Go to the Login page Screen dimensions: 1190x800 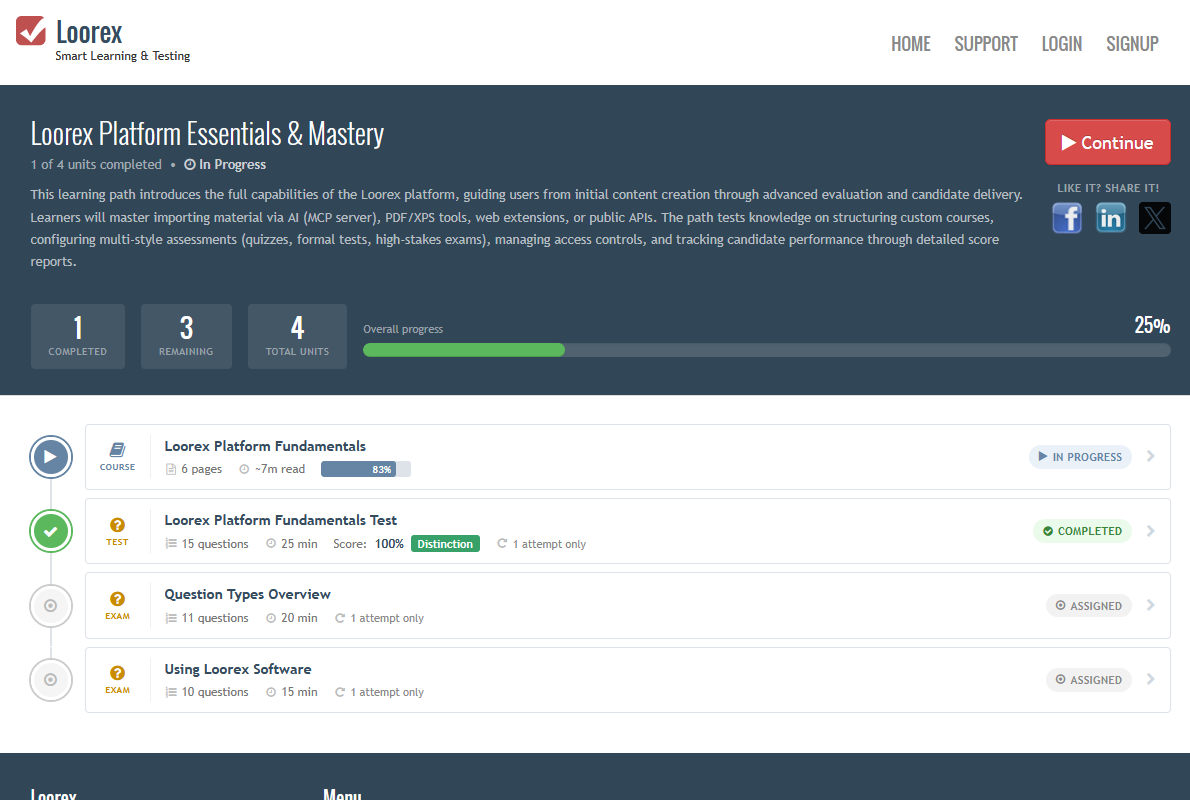pyautogui.click(x=1061, y=44)
